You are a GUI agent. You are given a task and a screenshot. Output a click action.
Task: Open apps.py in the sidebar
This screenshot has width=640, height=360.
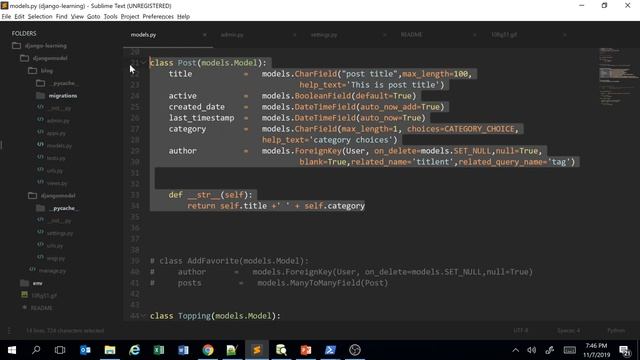click(x=56, y=133)
